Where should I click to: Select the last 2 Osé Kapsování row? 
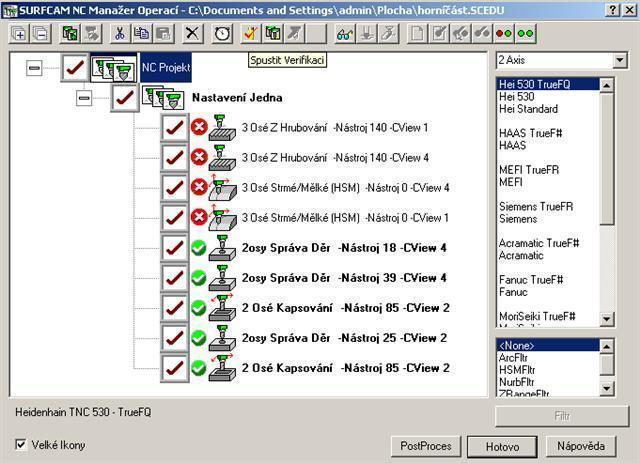click(x=345, y=368)
